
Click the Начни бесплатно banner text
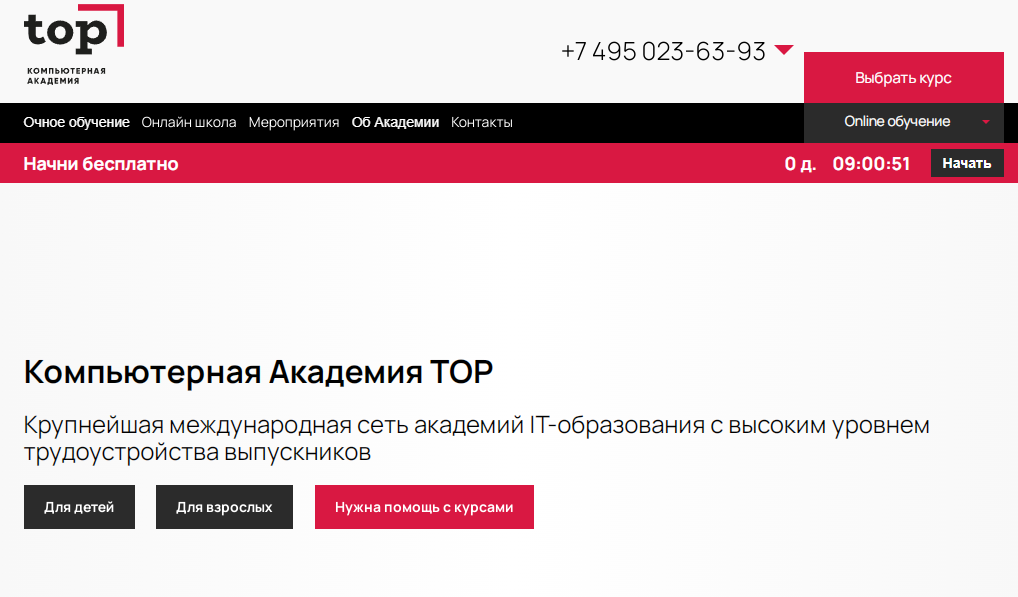(x=101, y=164)
